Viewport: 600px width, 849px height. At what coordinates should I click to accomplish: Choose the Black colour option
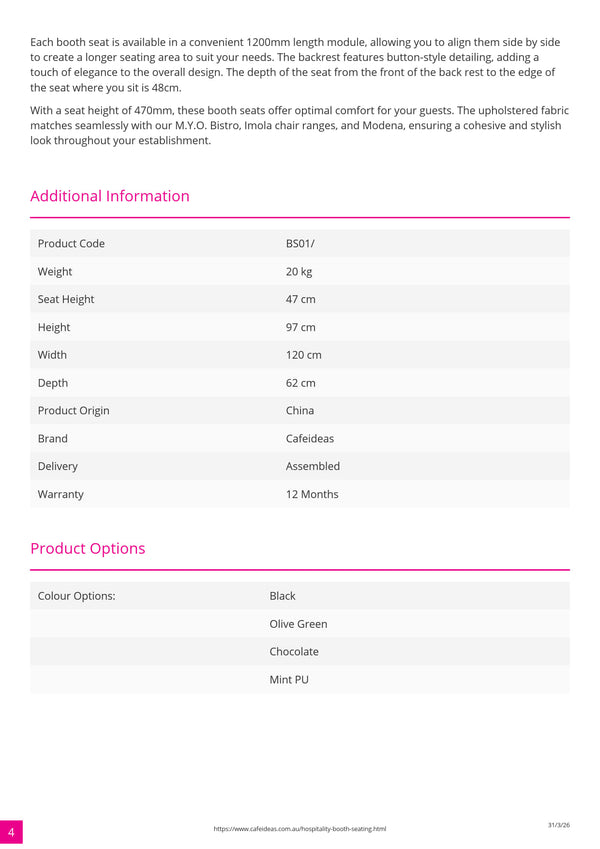coord(282,596)
